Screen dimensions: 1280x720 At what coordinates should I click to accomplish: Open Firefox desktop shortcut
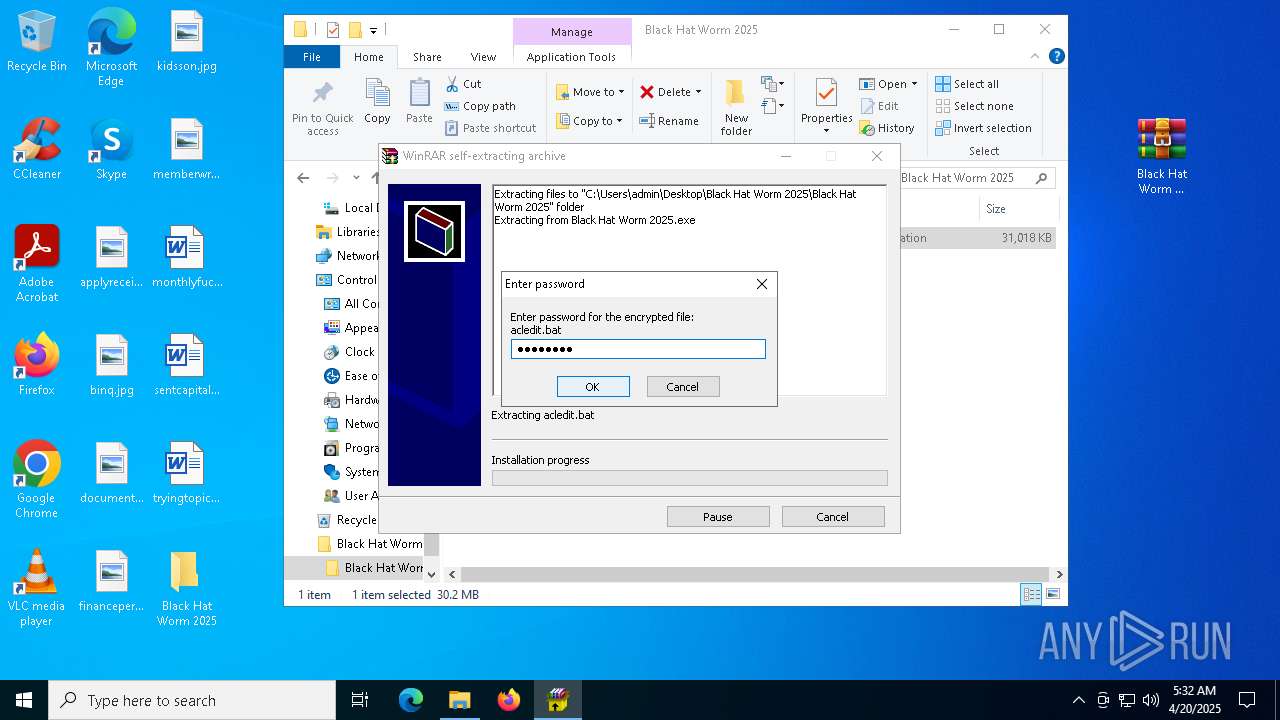[x=37, y=364]
